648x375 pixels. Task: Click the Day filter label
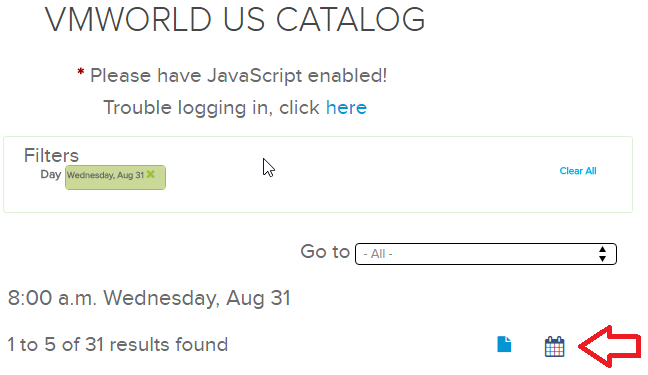(x=51, y=174)
